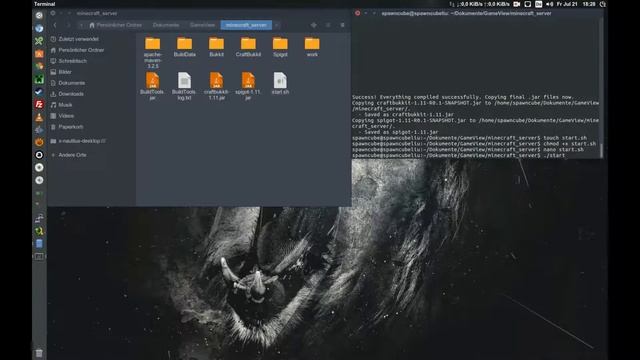Go back in the file manager
Screen dimensions: 640x360
click(55, 25)
